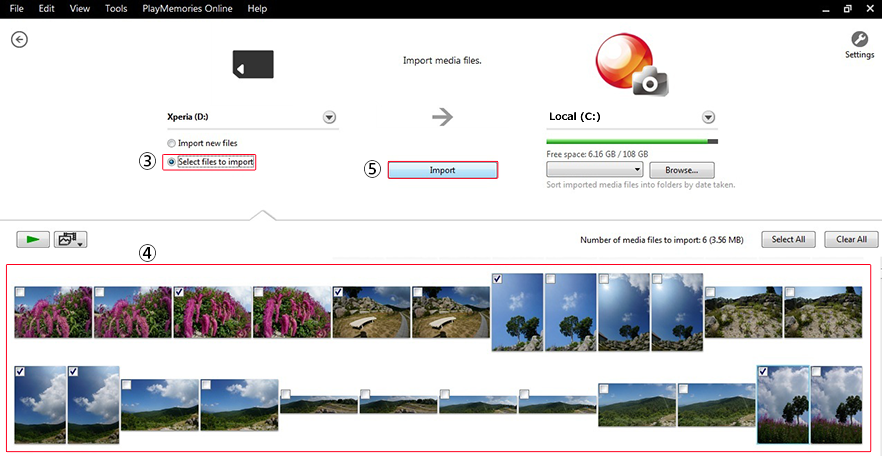Check last trees and clouds photo checkbox
The height and width of the screenshot is (456, 882).
816,372
